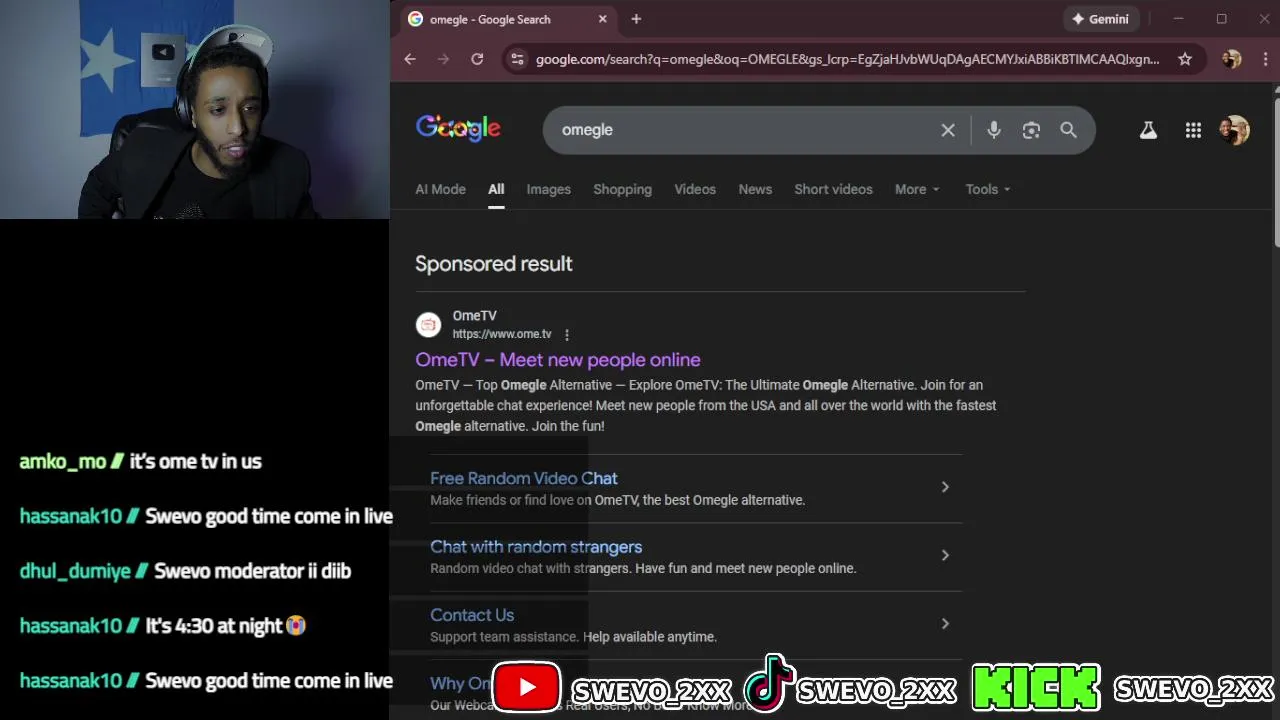Open Google Lens image search
The height and width of the screenshot is (720, 1280).
[x=1031, y=130]
